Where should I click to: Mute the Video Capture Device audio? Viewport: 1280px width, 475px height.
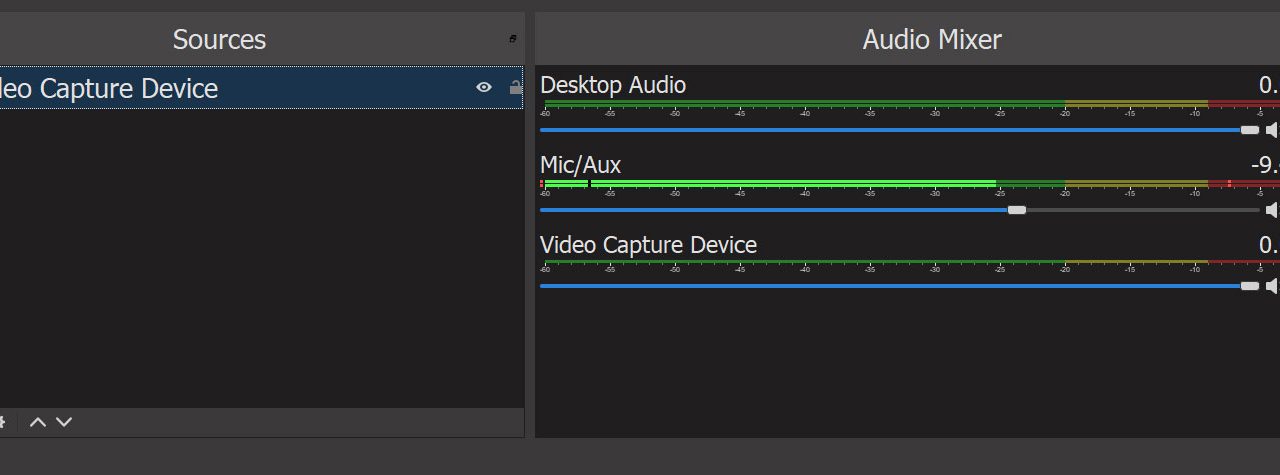click(1272, 286)
